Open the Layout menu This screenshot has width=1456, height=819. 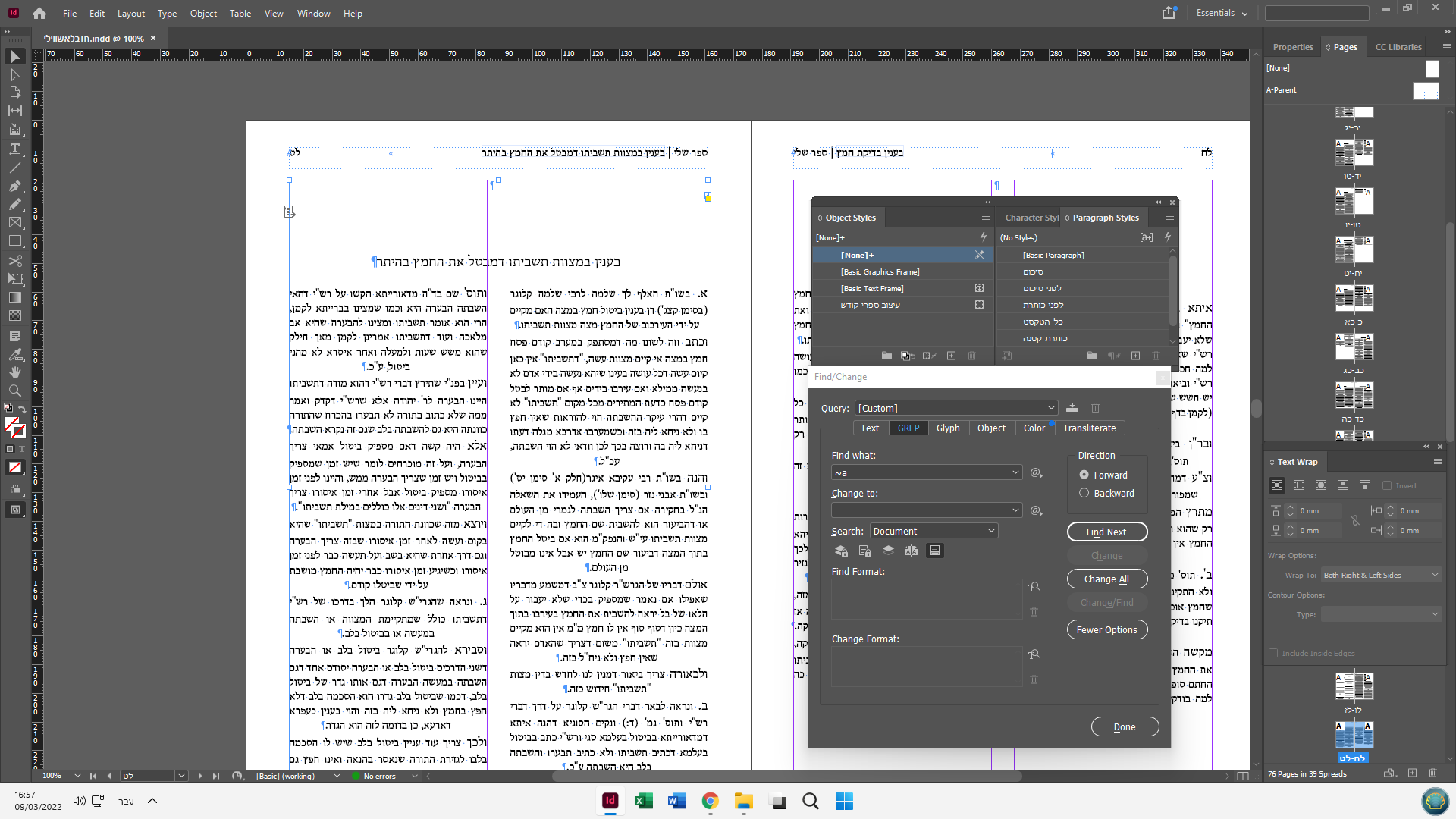click(x=130, y=14)
